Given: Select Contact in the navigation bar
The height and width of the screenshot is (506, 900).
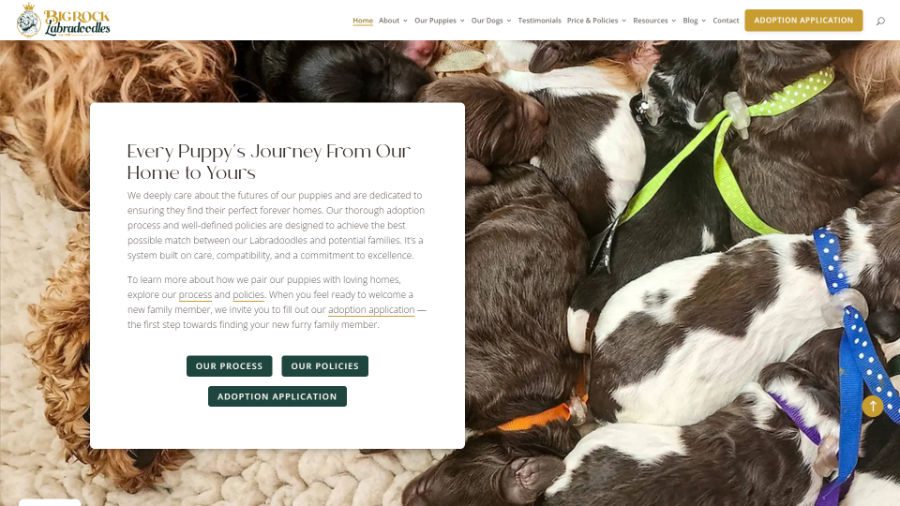Looking at the screenshot, I should click(x=726, y=21).
